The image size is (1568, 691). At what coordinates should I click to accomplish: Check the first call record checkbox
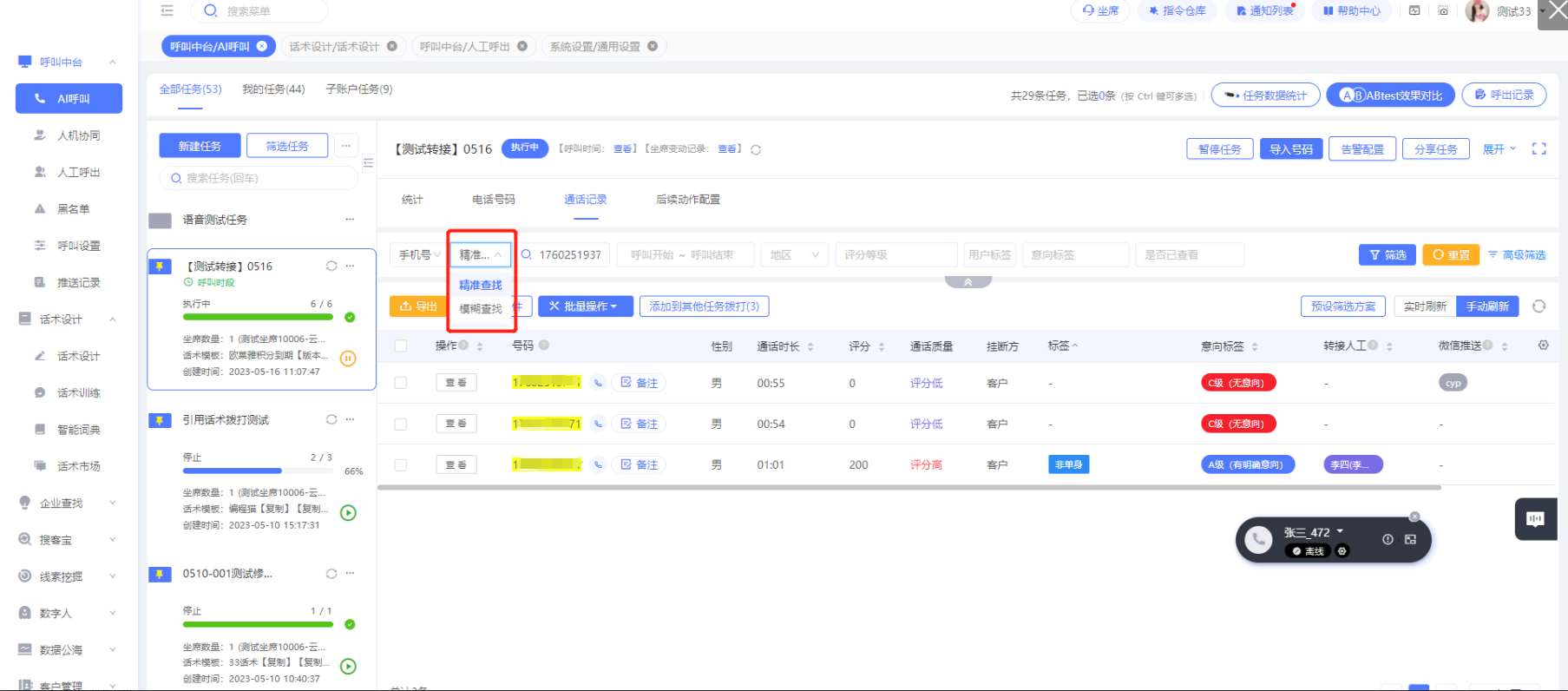pyautogui.click(x=401, y=383)
